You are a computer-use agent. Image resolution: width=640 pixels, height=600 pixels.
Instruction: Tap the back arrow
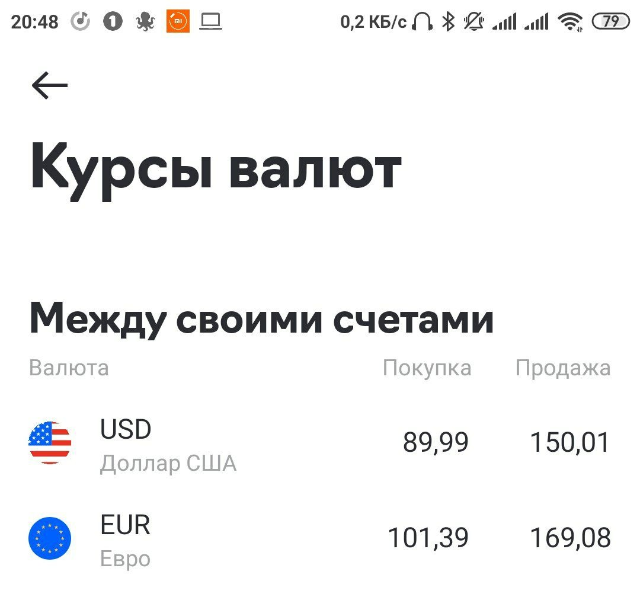click(x=49, y=86)
